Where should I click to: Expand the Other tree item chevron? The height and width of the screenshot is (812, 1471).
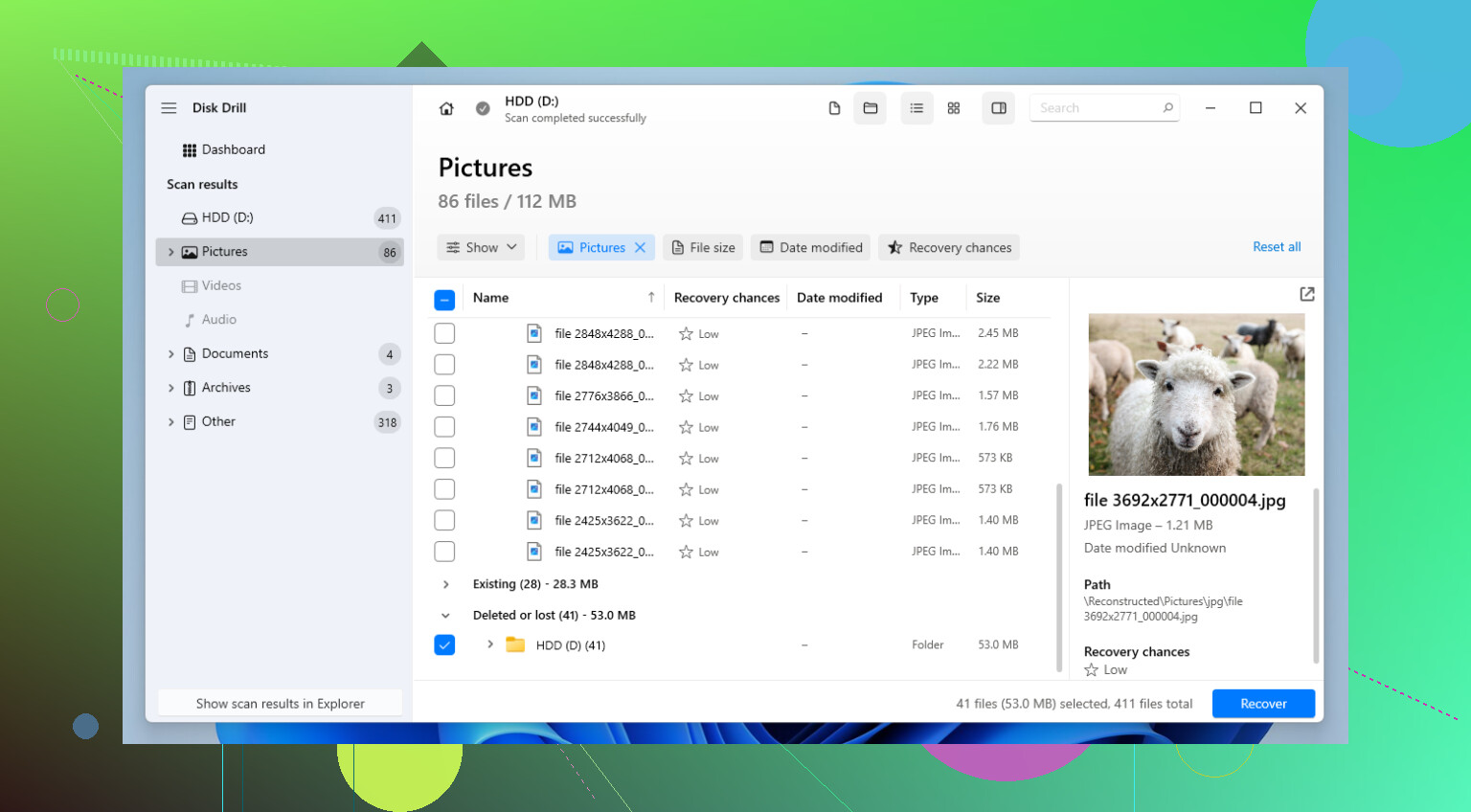coord(171,422)
